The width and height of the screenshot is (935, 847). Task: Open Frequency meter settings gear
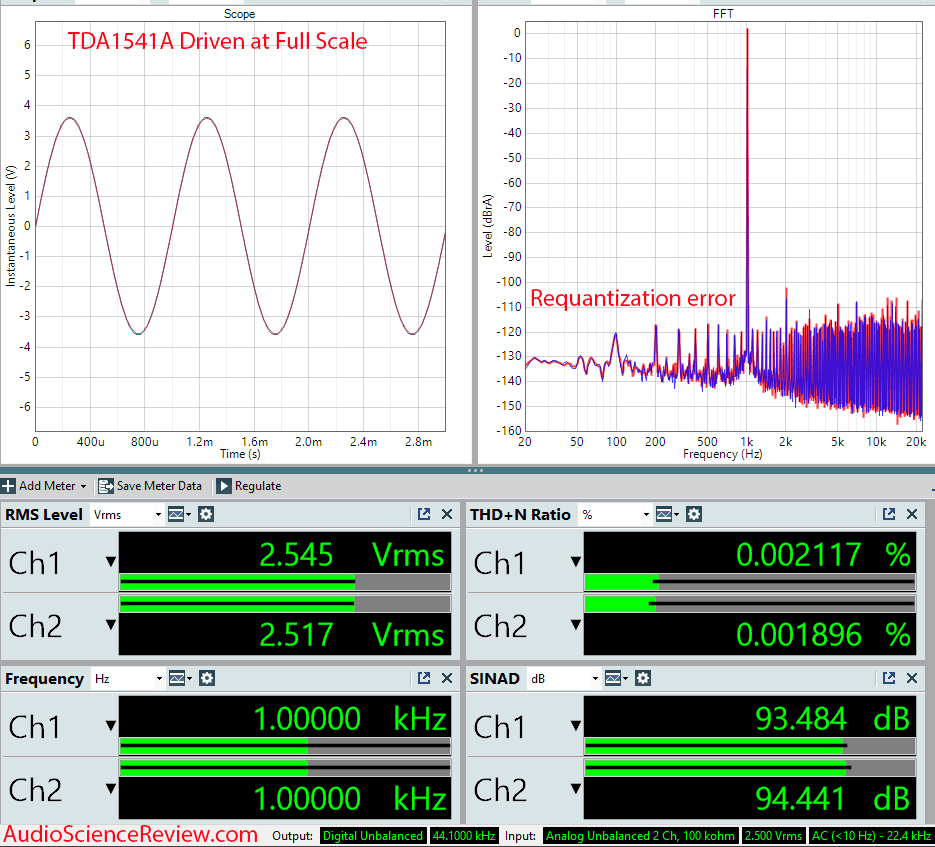point(207,678)
